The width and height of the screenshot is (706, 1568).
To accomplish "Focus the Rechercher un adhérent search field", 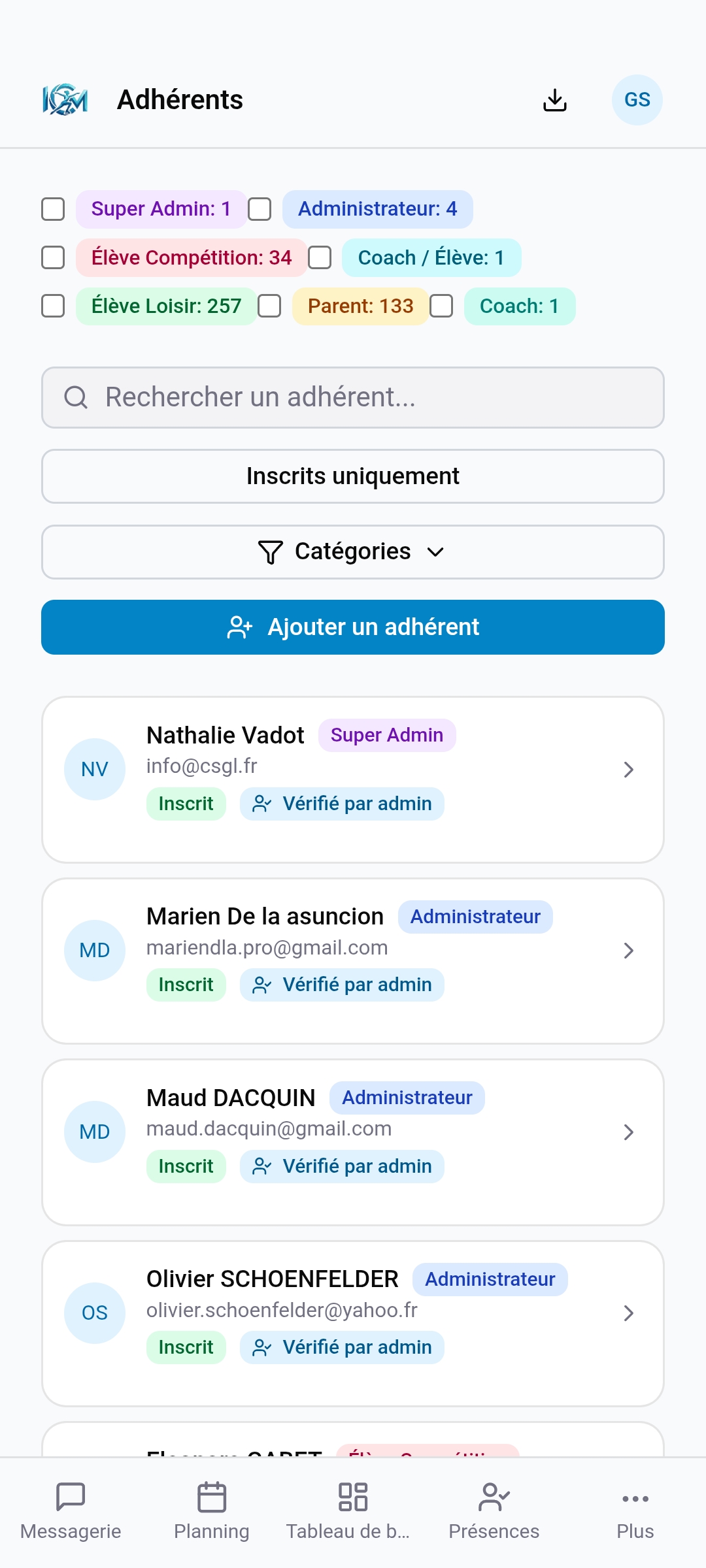I will 353,397.
